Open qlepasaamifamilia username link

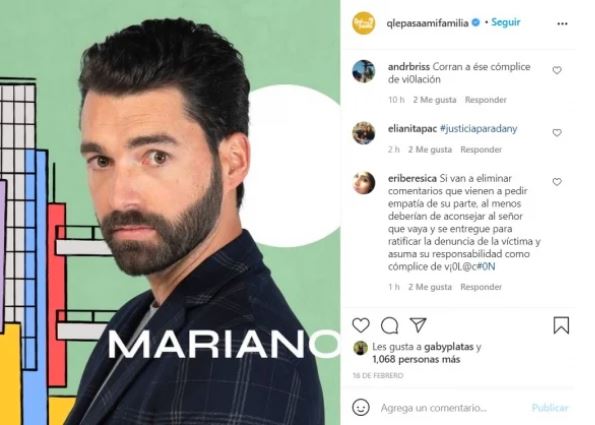427,23
